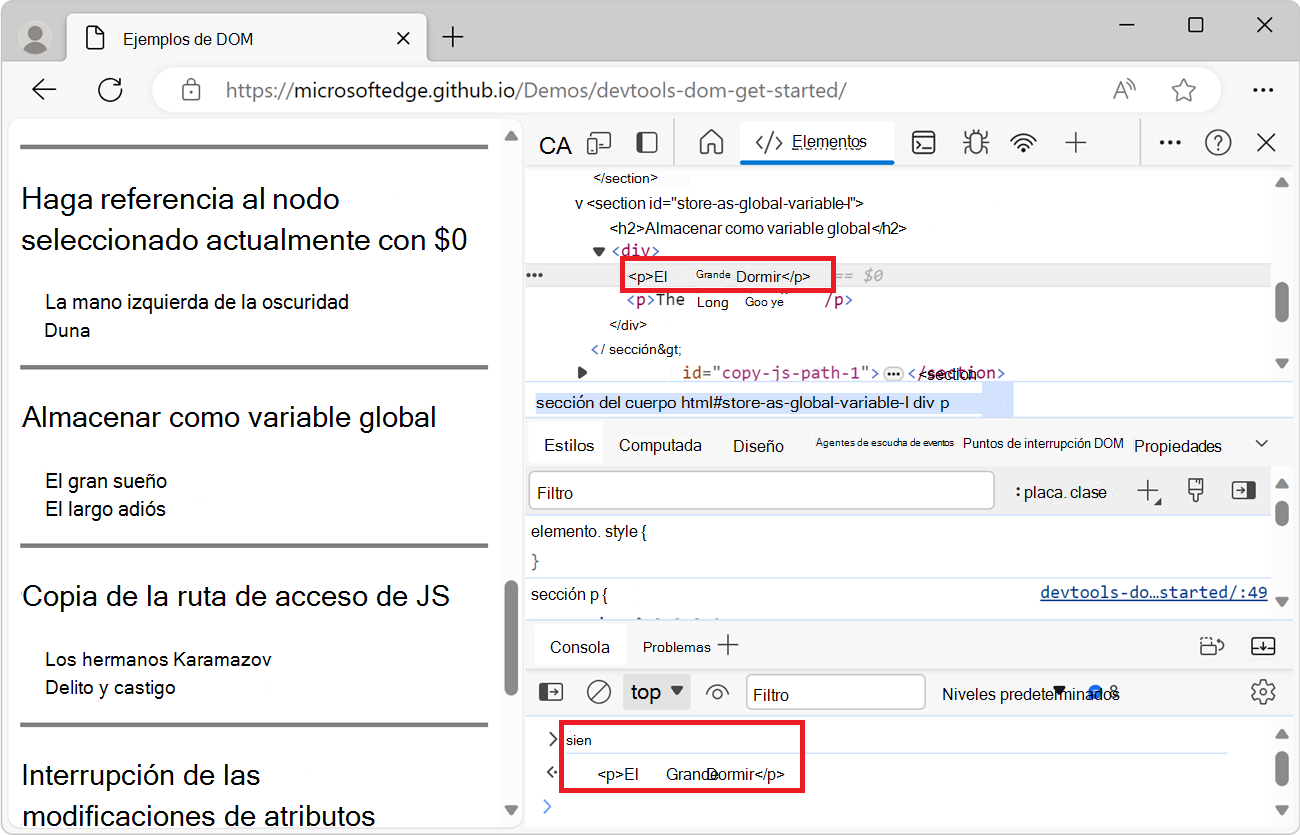Toggle the DevTools activity bar icon

click(x=647, y=143)
